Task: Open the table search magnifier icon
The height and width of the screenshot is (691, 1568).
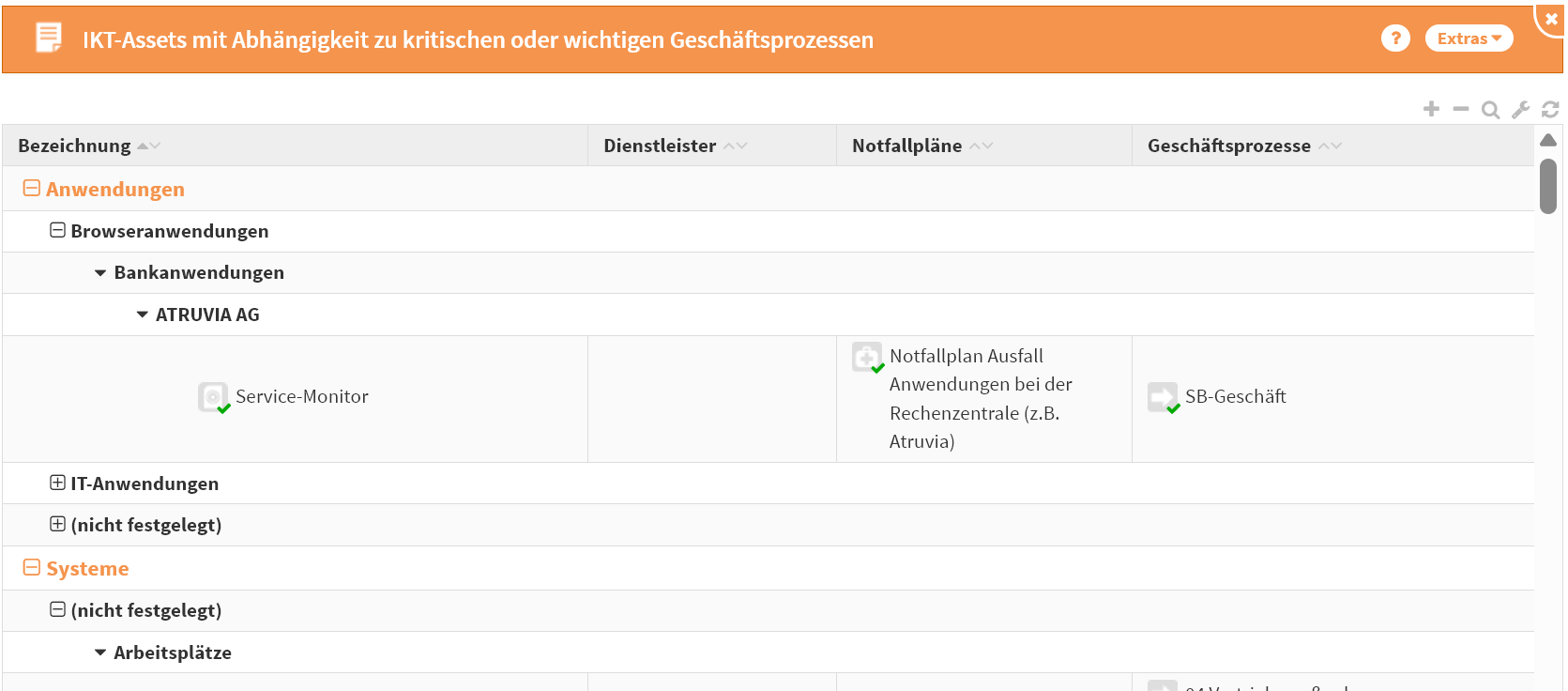Action: tap(1490, 110)
